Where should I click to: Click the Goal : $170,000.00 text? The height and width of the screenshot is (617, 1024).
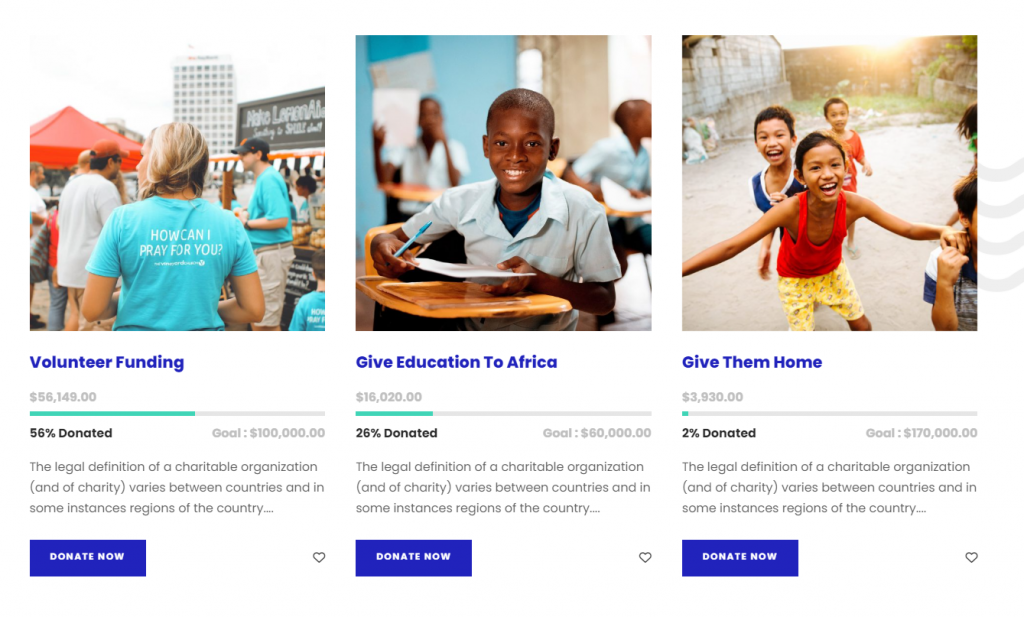coord(921,433)
